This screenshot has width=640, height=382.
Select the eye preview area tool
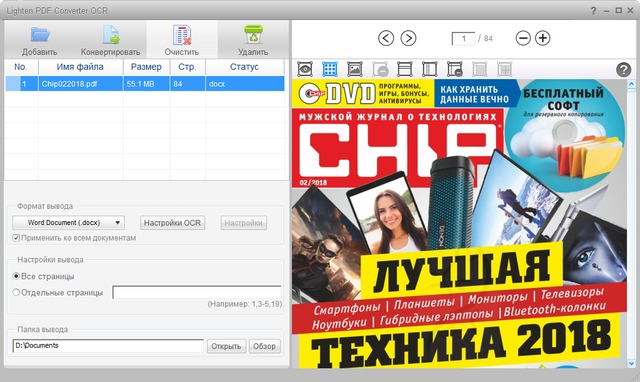tap(305, 69)
